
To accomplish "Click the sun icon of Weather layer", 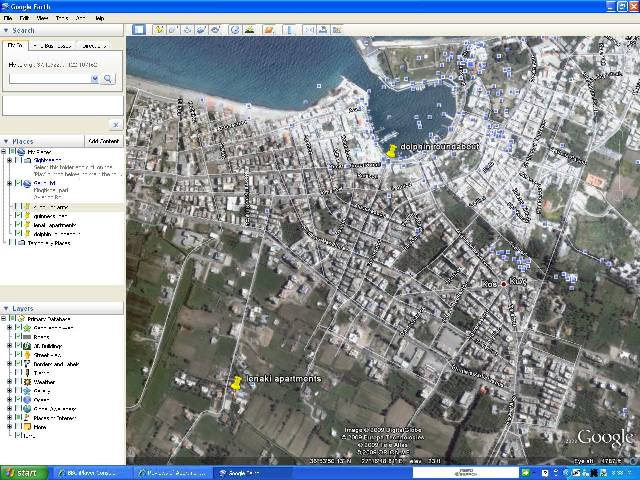I will (x=27, y=382).
